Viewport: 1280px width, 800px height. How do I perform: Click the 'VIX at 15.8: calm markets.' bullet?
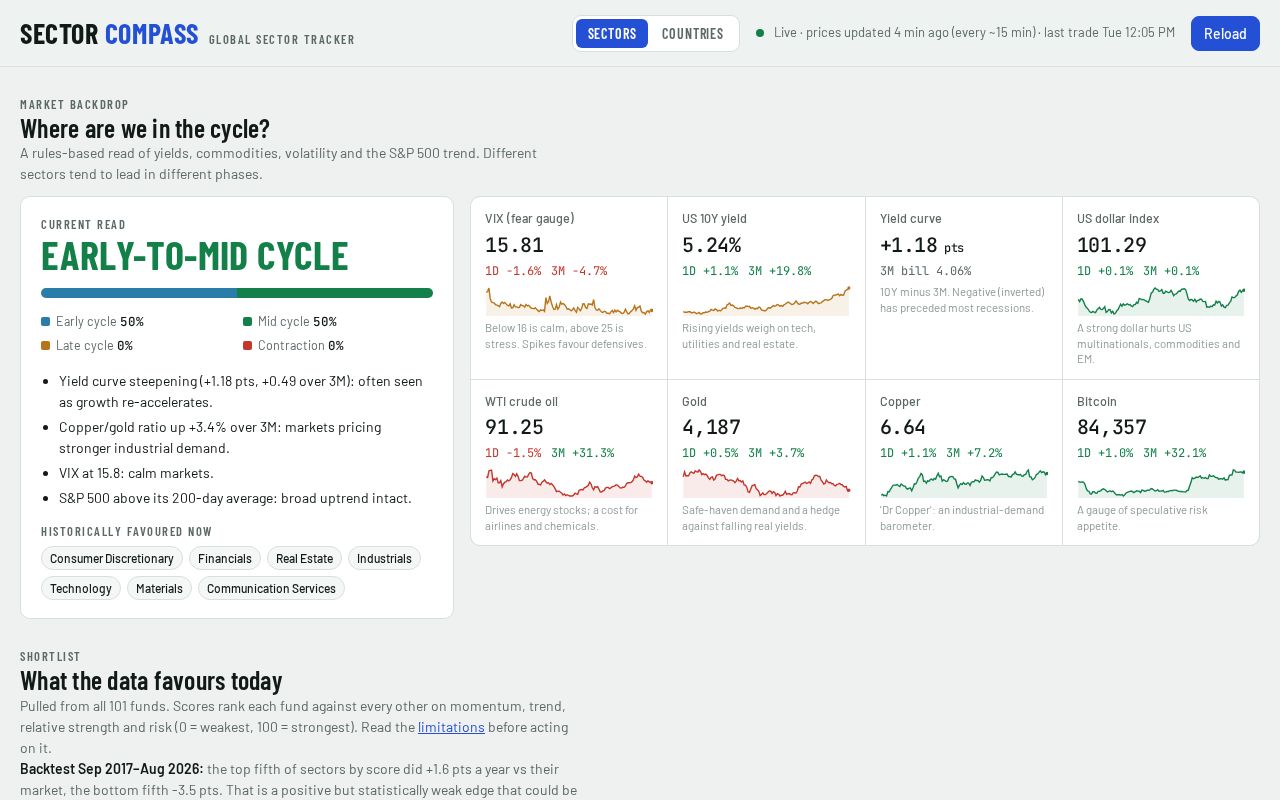[136, 473]
